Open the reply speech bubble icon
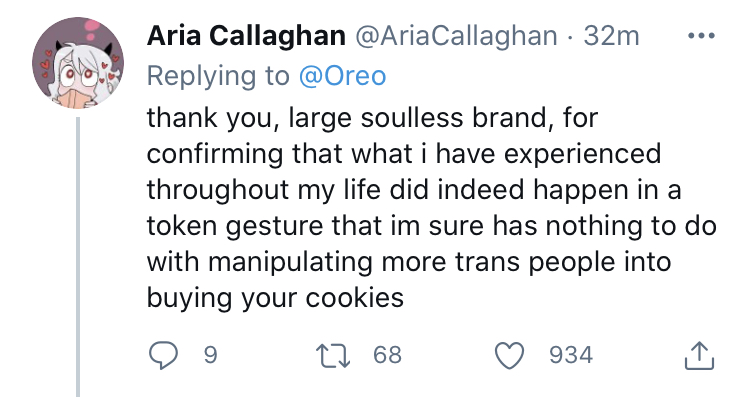750x397 pixels. [163, 355]
